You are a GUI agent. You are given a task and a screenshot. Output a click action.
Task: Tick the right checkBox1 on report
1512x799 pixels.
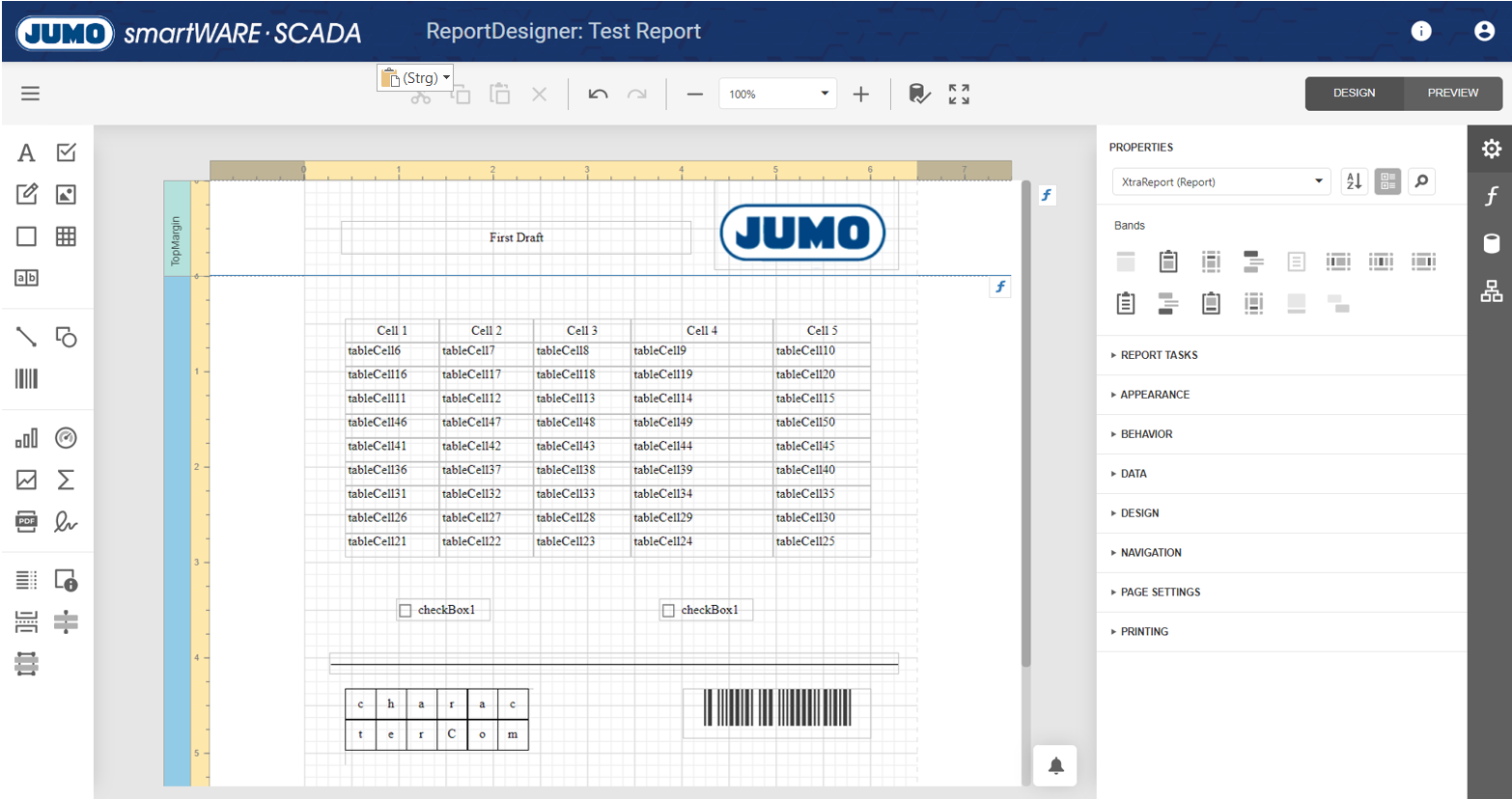[x=668, y=610]
